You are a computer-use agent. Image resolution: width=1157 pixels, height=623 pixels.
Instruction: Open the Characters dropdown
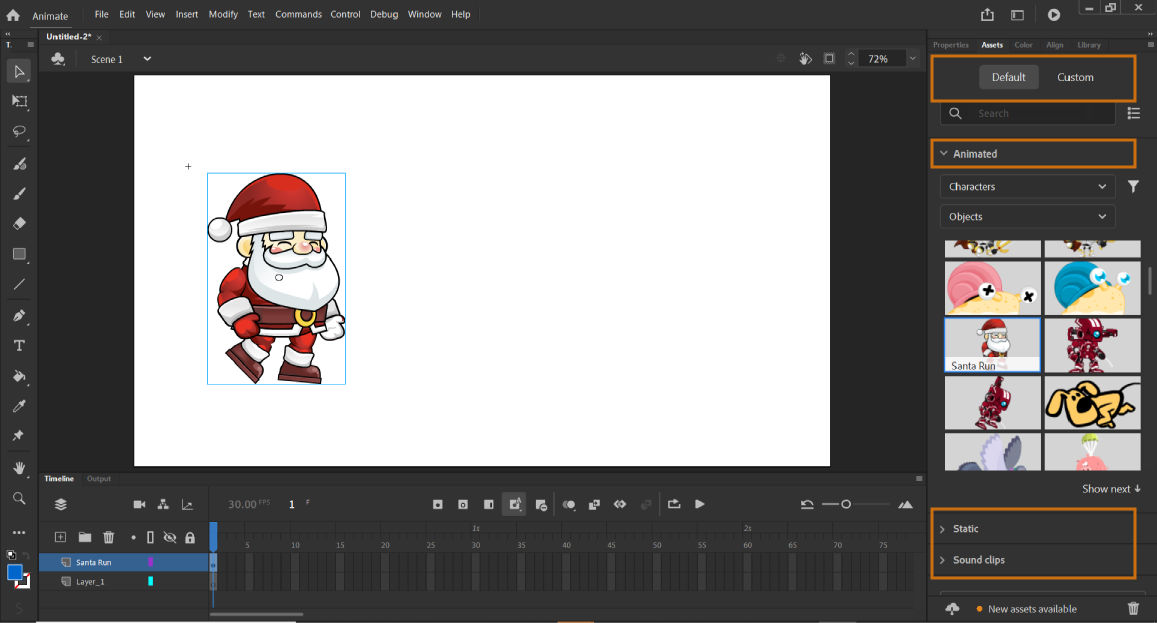(x=1027, y=187)
